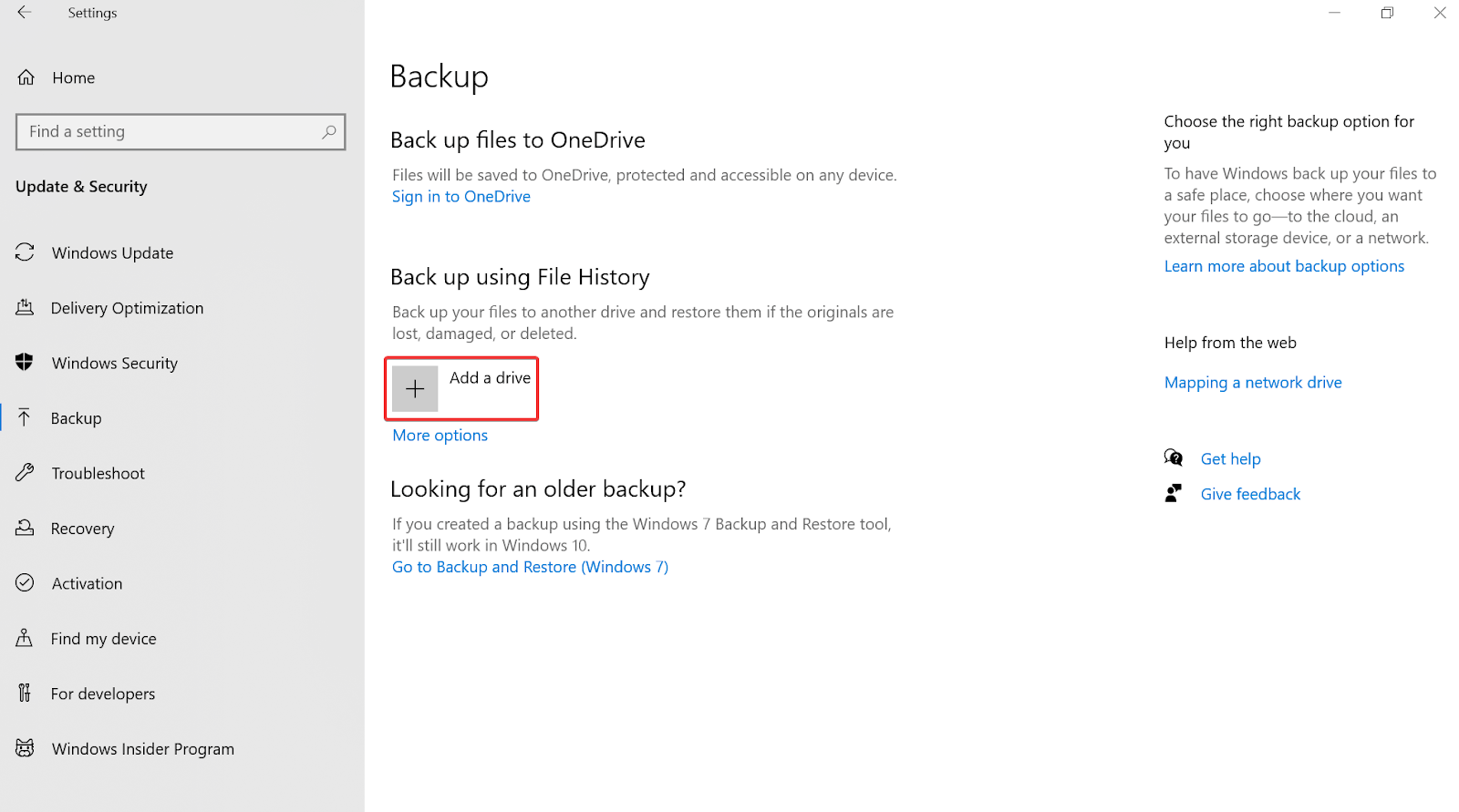Click the Troubleshoot wrench icon
This screenshot has height=812, width=1459.
25,473
